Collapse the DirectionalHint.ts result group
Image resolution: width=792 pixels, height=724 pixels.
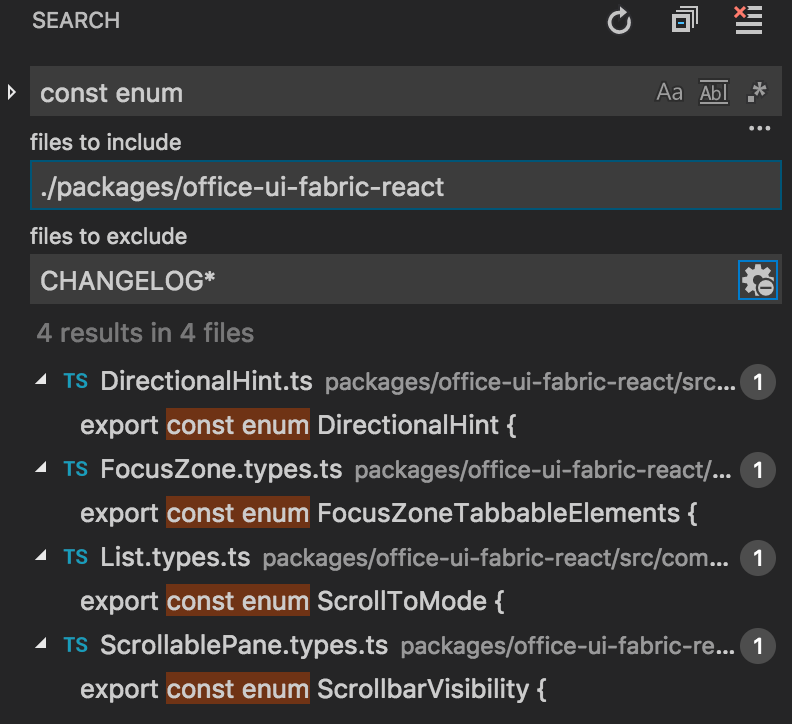pyautogui.click(x=41, y=381)
